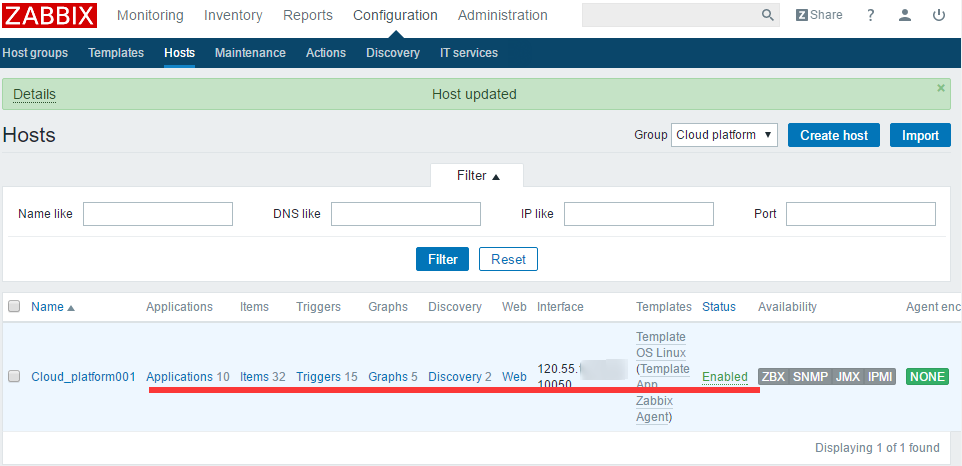This screenshot has height=466, width=962.
Task: Open the help question mark icon
Action: pos(871,15)
